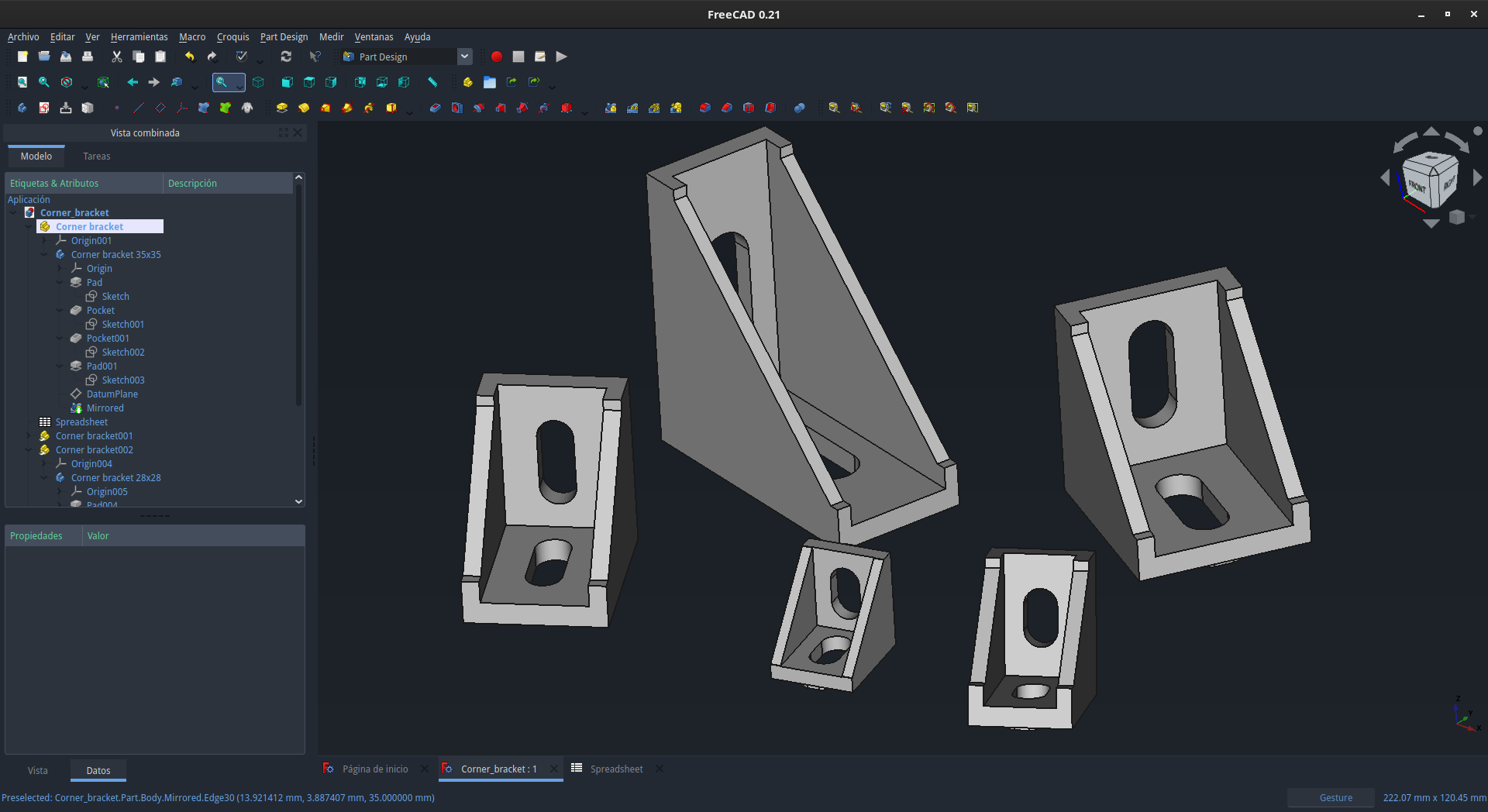Click the Measure distance ruler icon

click(432, 82)
